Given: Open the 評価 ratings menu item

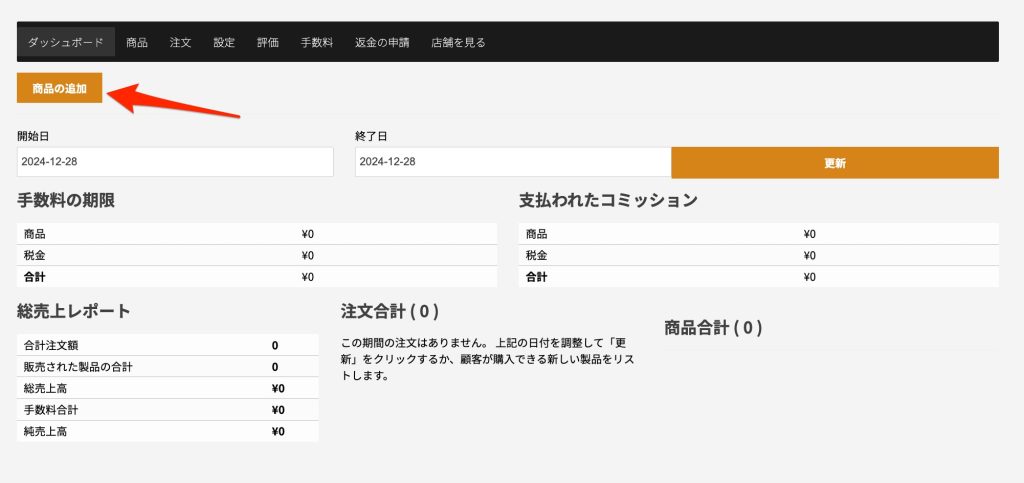Looking at the screenshot, I should [267, 42].
